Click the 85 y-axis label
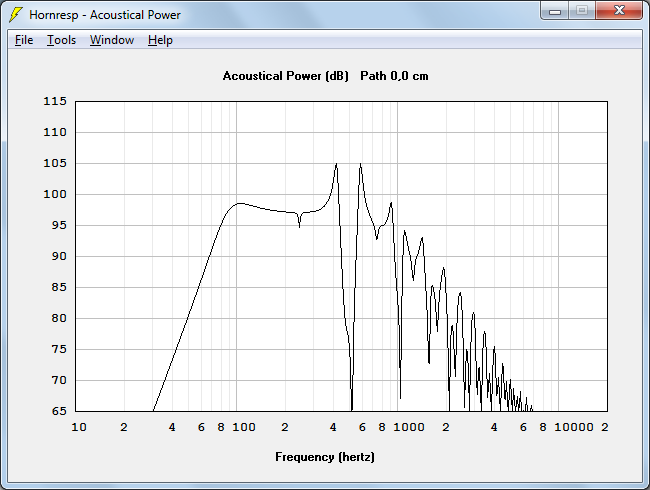The image size is (650, 490). (59, 287)
